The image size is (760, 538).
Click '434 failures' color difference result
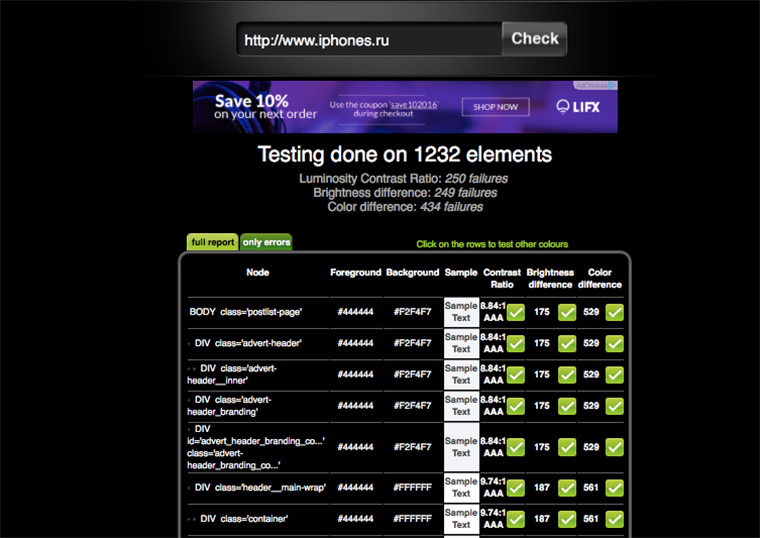[452, 207]
